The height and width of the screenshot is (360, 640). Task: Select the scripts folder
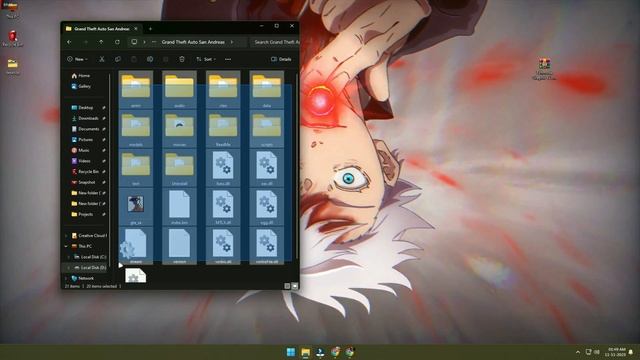(267, 129)
